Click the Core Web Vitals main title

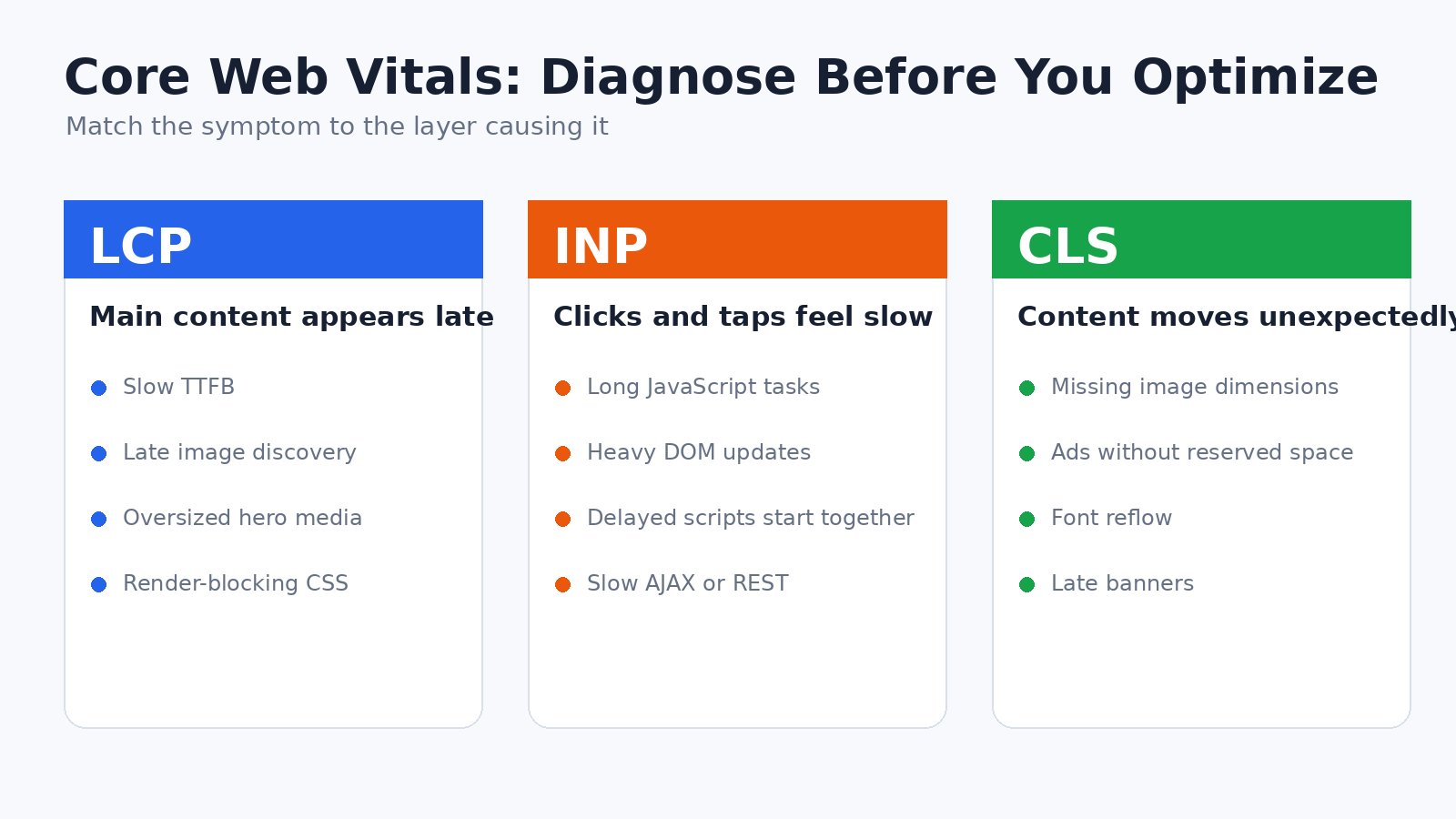[721, 77]
